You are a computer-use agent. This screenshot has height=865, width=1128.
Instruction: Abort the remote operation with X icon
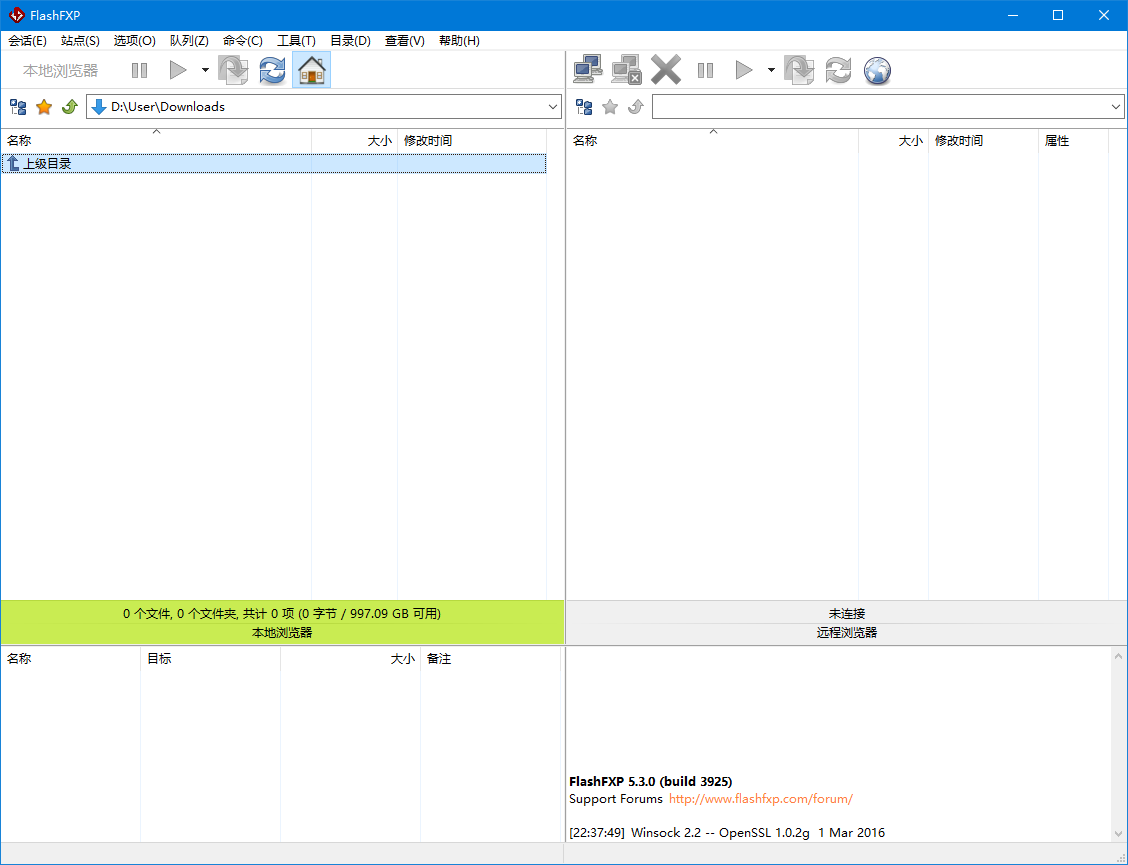pyautogui.click(x=665, y=71)
